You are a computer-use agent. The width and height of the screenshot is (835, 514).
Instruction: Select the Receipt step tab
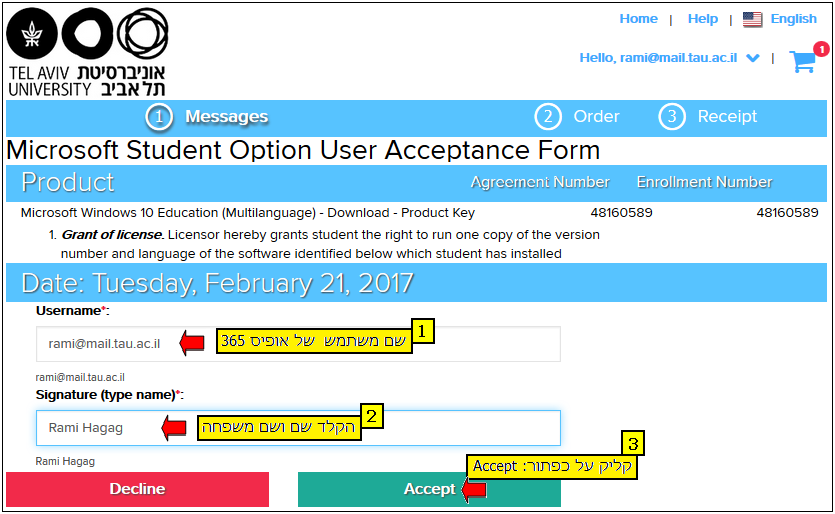727,116
